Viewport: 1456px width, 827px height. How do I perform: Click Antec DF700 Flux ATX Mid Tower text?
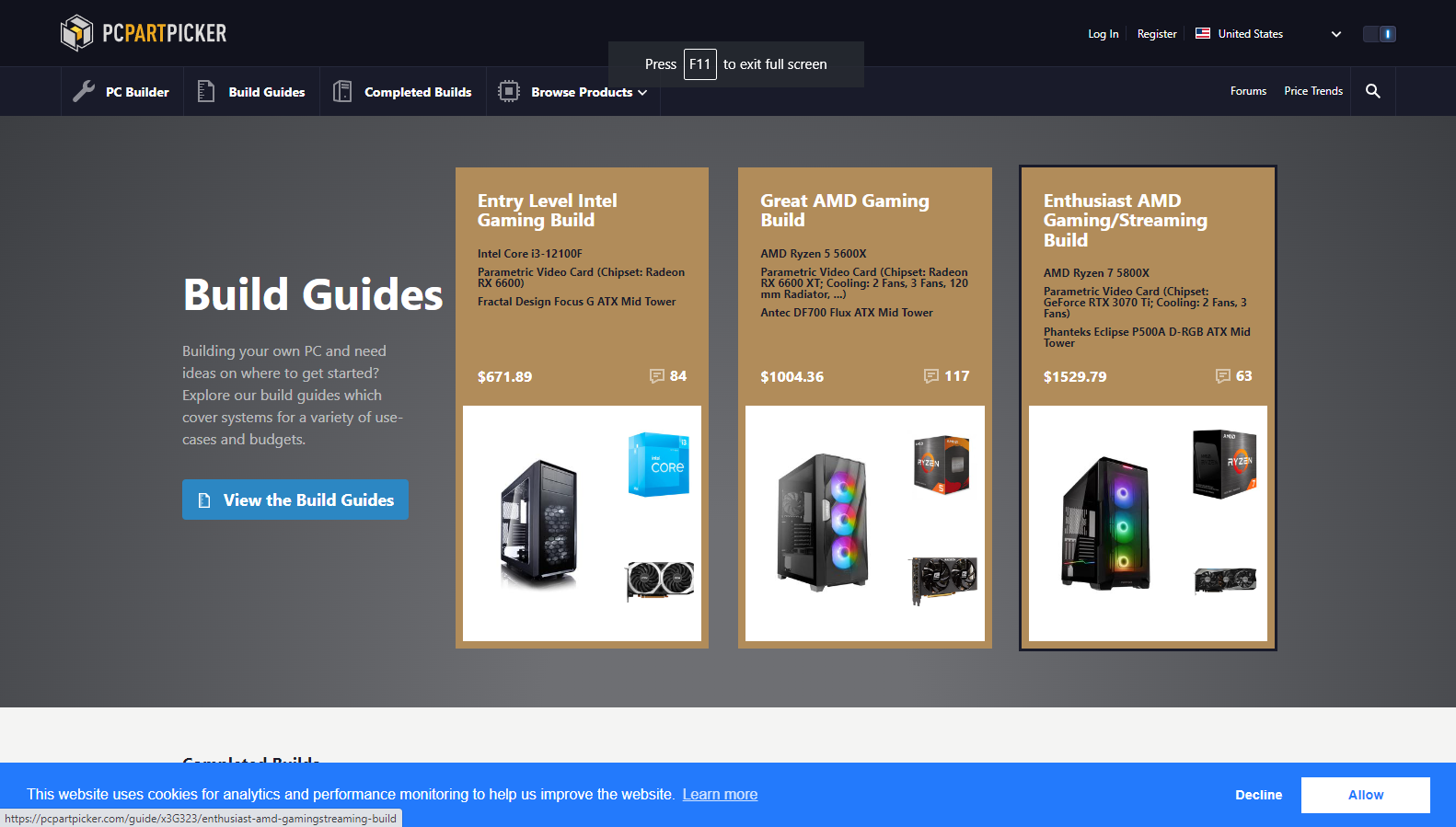pyautogui.click(x=847, y=313)
